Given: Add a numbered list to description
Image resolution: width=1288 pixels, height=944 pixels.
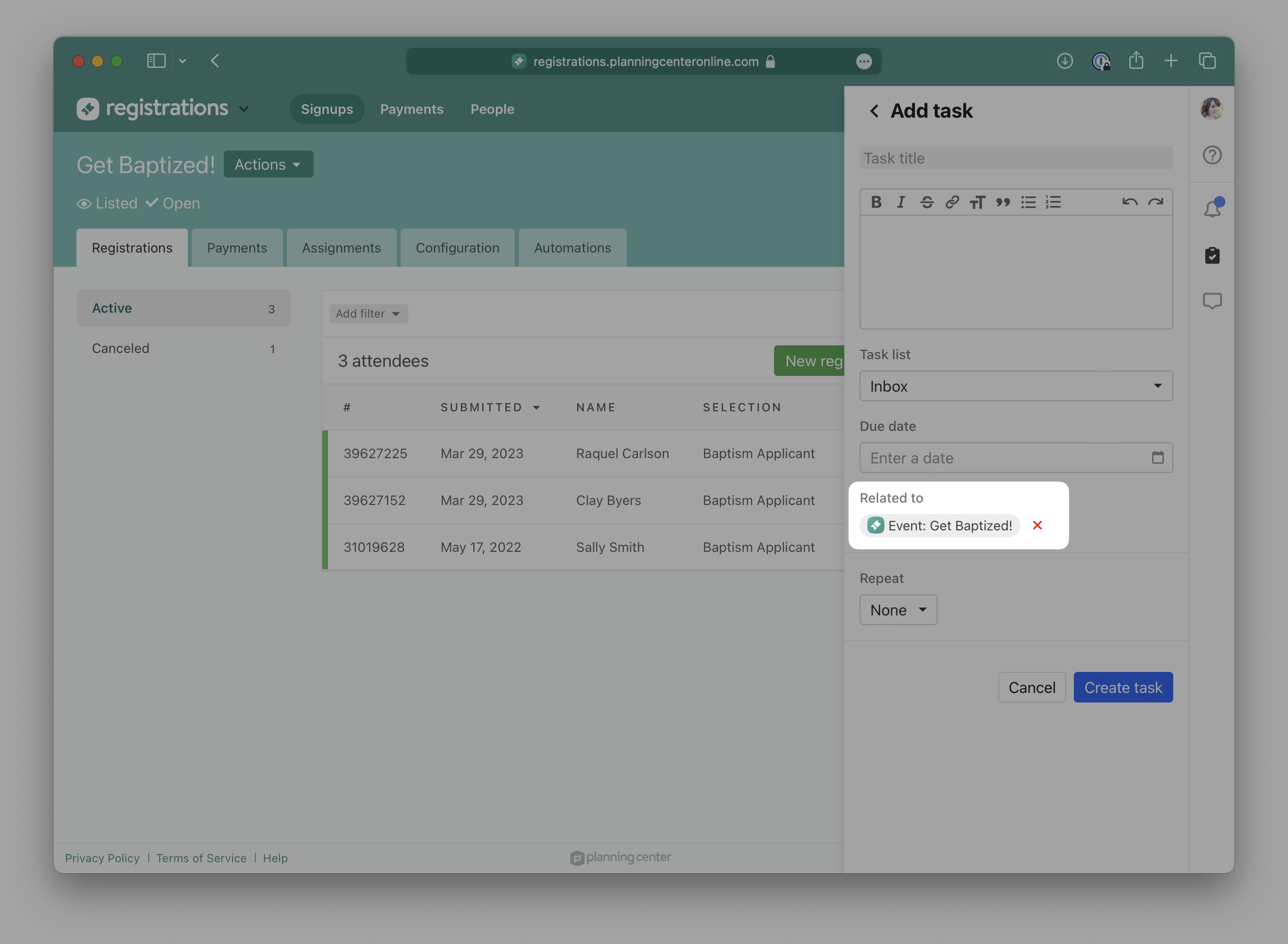Looking at the screenshot, I should coord(1053,202).
